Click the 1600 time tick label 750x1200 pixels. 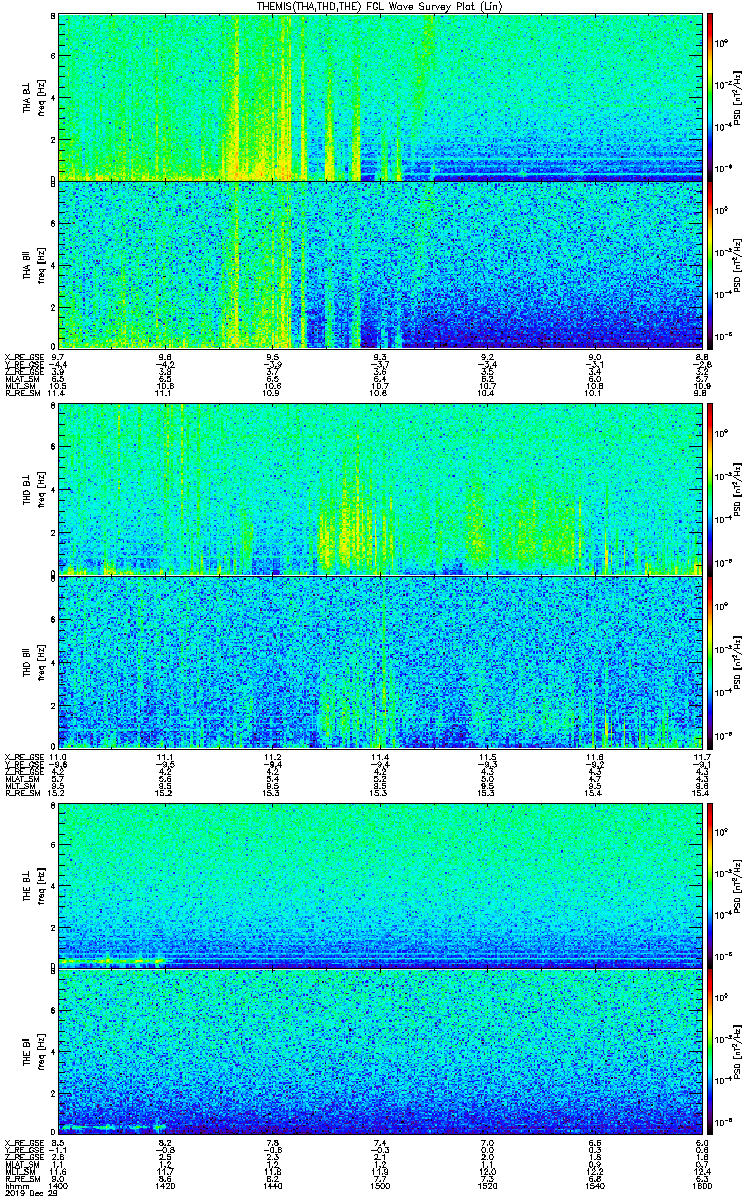700,1187
